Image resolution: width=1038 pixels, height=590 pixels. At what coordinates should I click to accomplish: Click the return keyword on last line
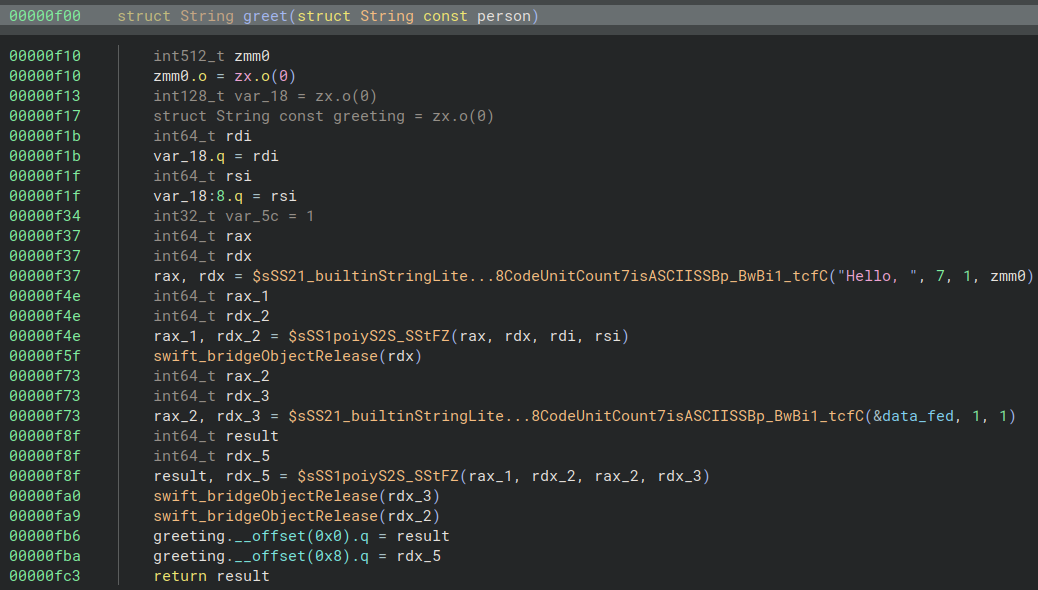180,576
